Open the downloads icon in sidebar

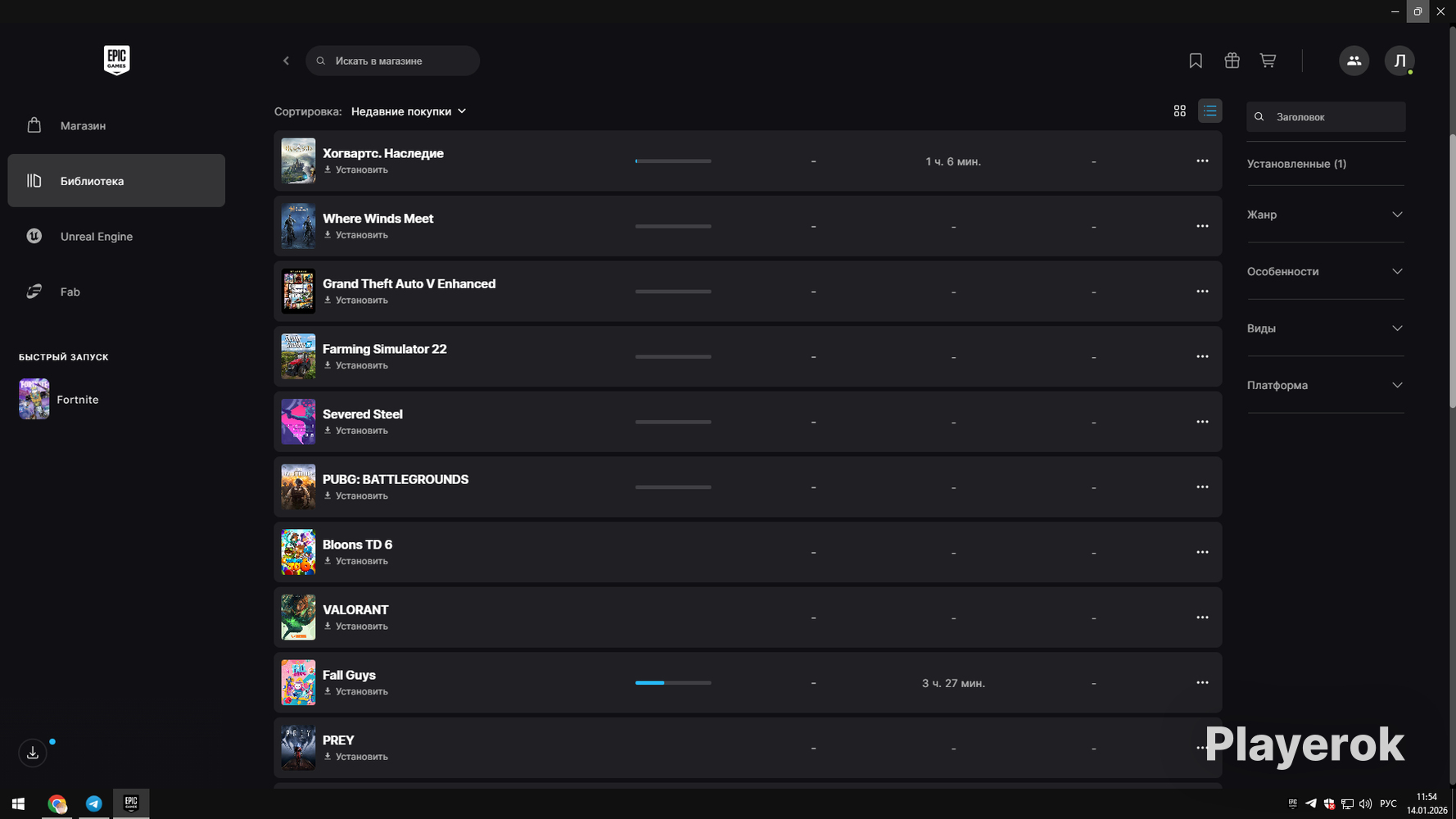coord(33,753)
